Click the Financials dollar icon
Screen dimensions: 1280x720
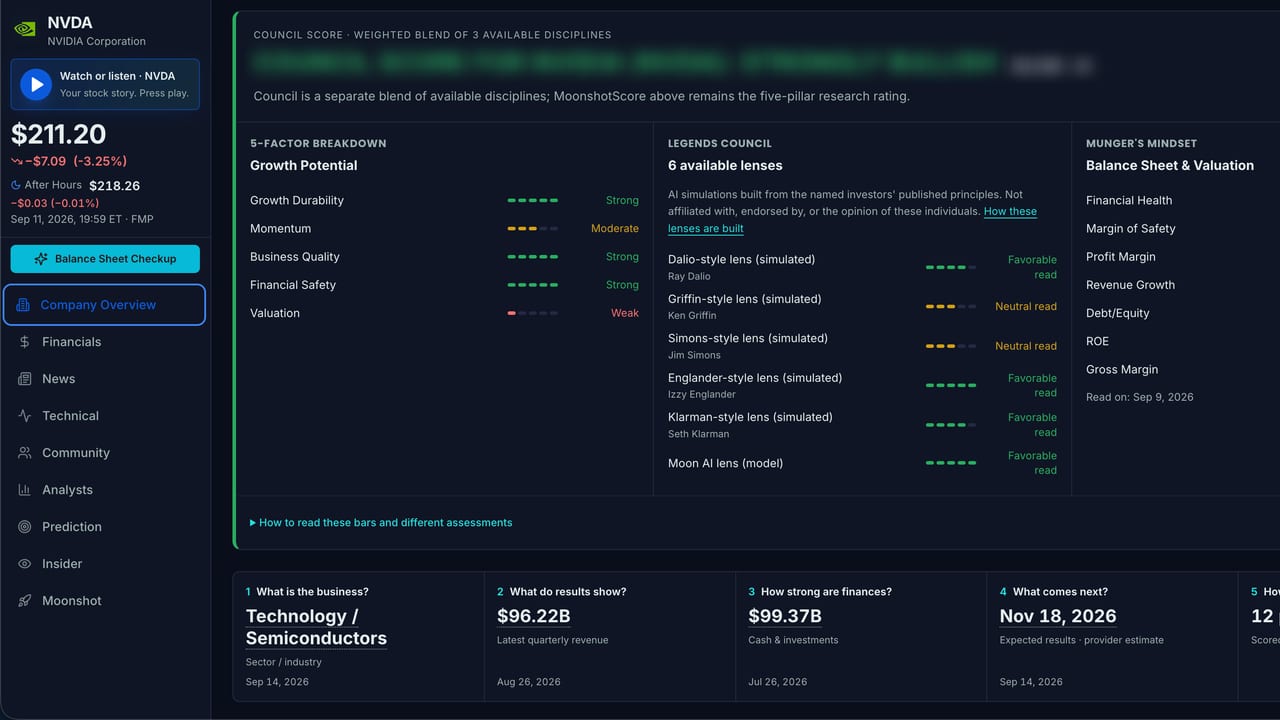tap(24, 342)
